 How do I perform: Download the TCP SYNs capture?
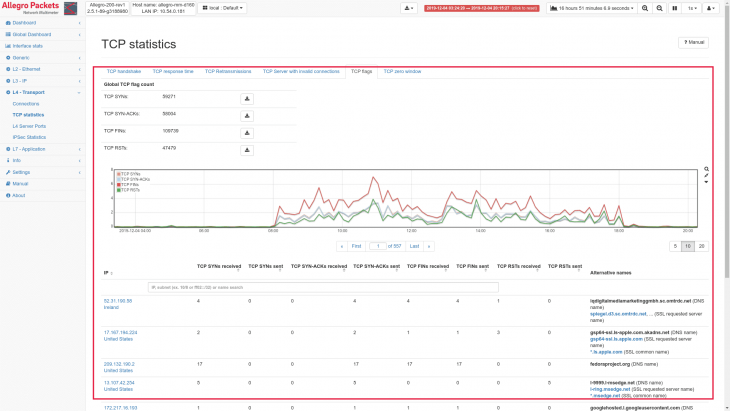[x=247, y=99]
